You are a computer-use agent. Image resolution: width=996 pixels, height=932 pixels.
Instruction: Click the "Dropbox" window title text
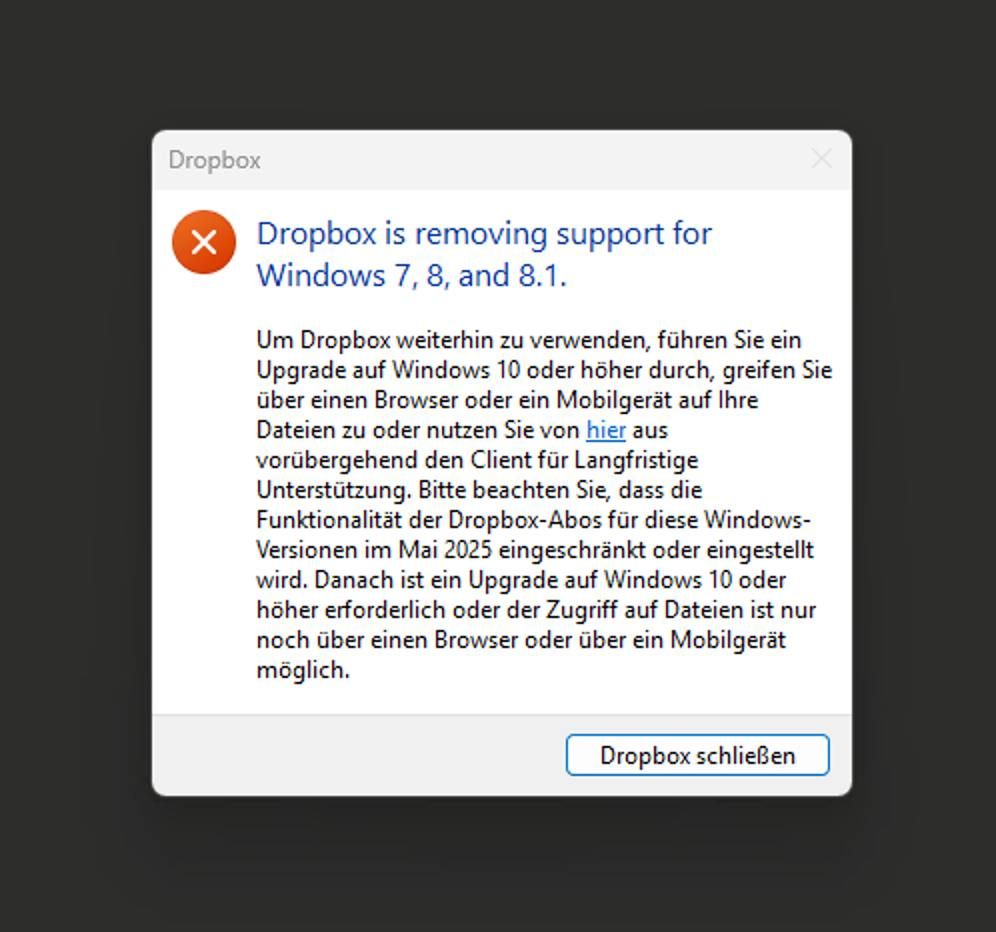215,160
